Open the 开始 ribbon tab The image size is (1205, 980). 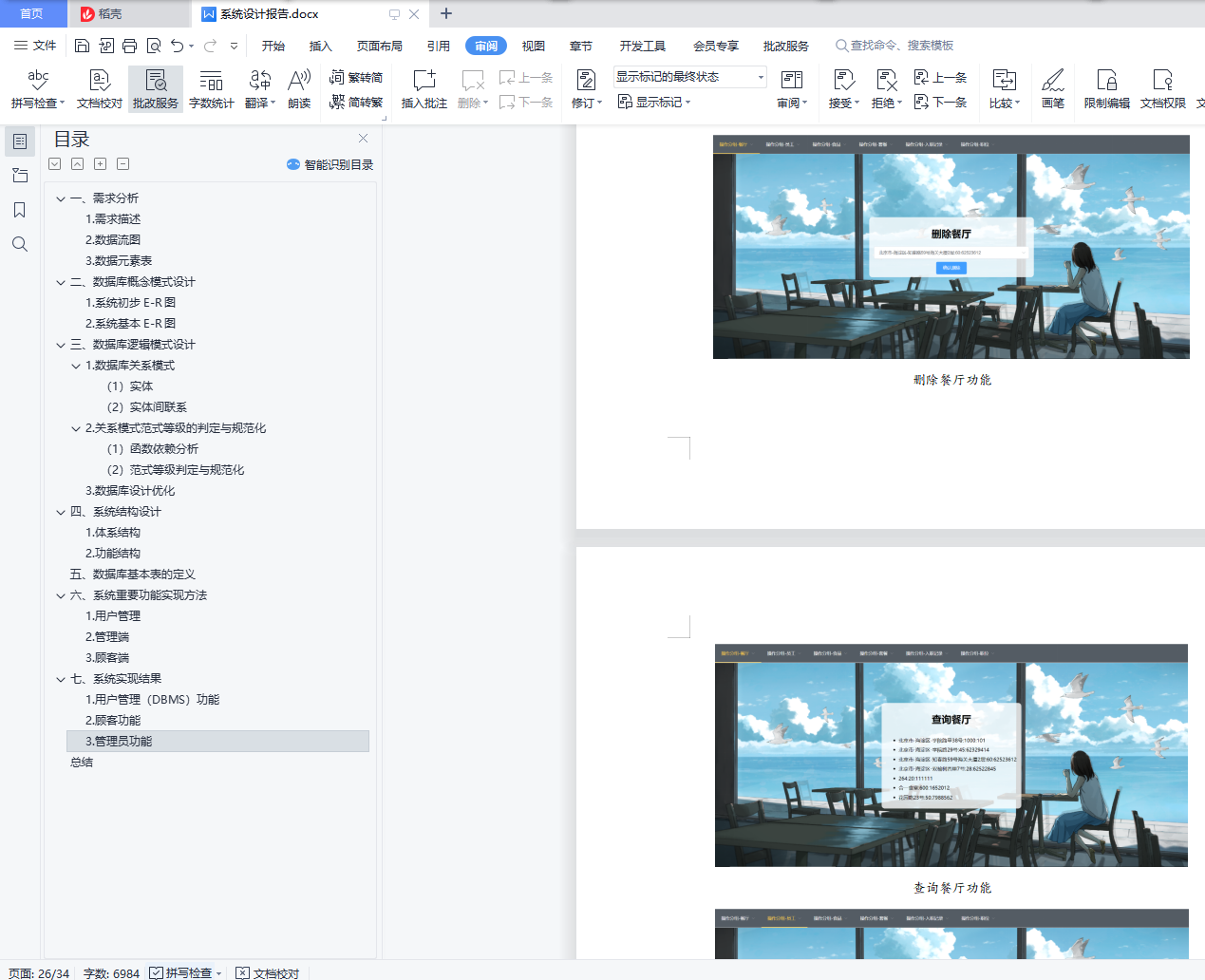pyautogui.click(x=273, y=46)
